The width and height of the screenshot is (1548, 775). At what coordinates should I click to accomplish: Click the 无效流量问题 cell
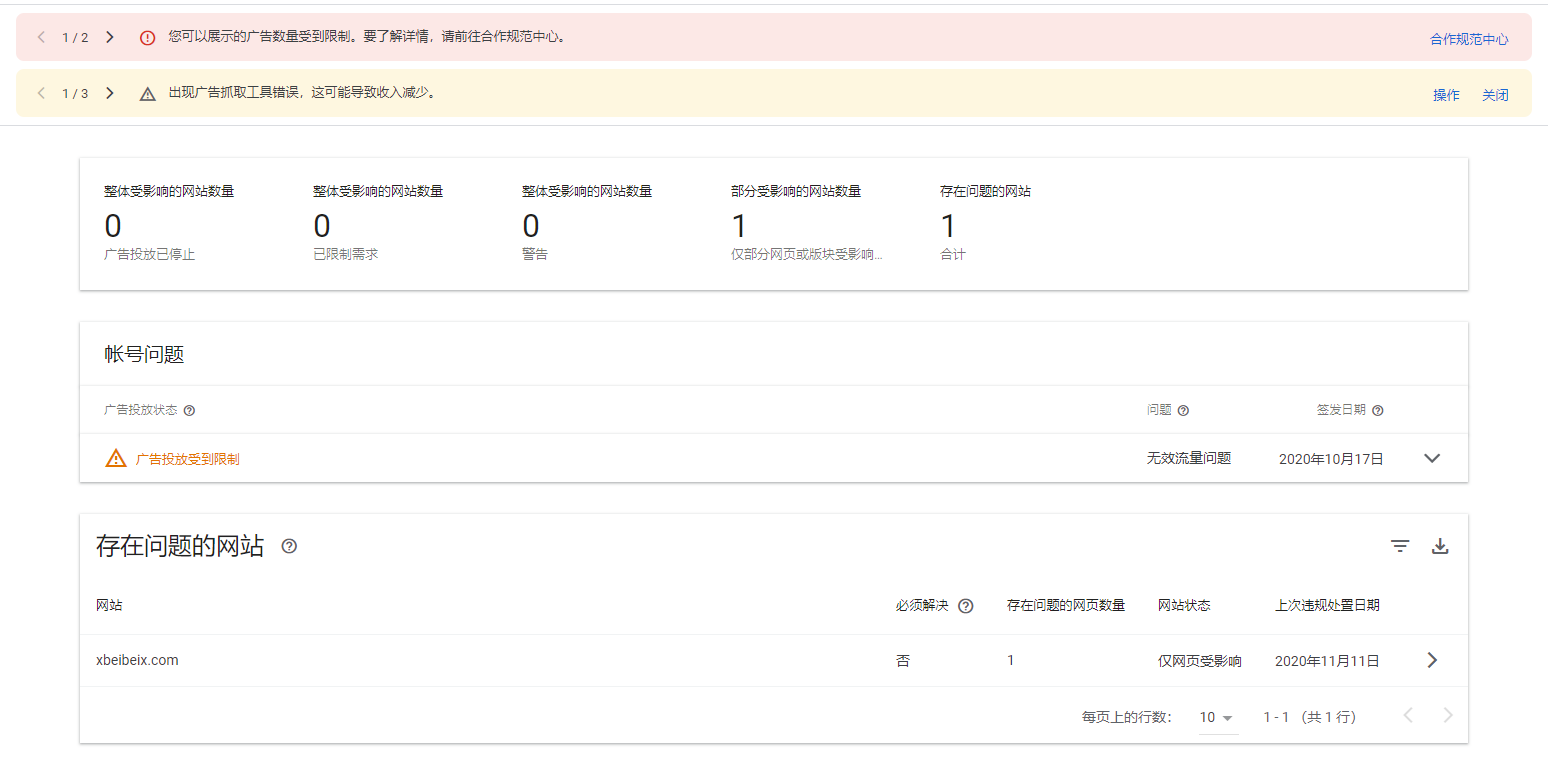pyautogui.click(x=1189, y=458)
